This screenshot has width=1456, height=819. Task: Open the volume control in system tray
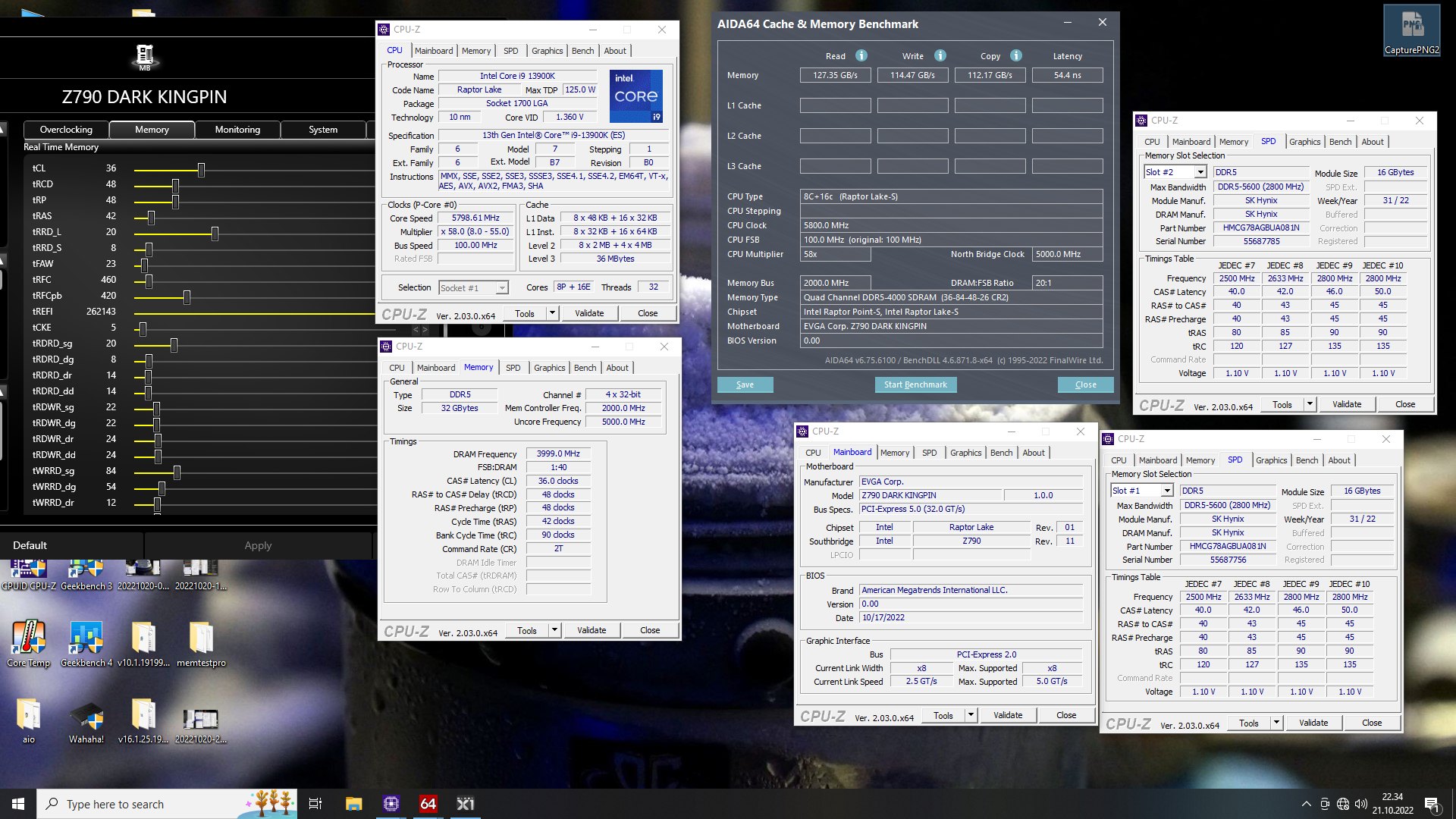tap(1361, 804)
